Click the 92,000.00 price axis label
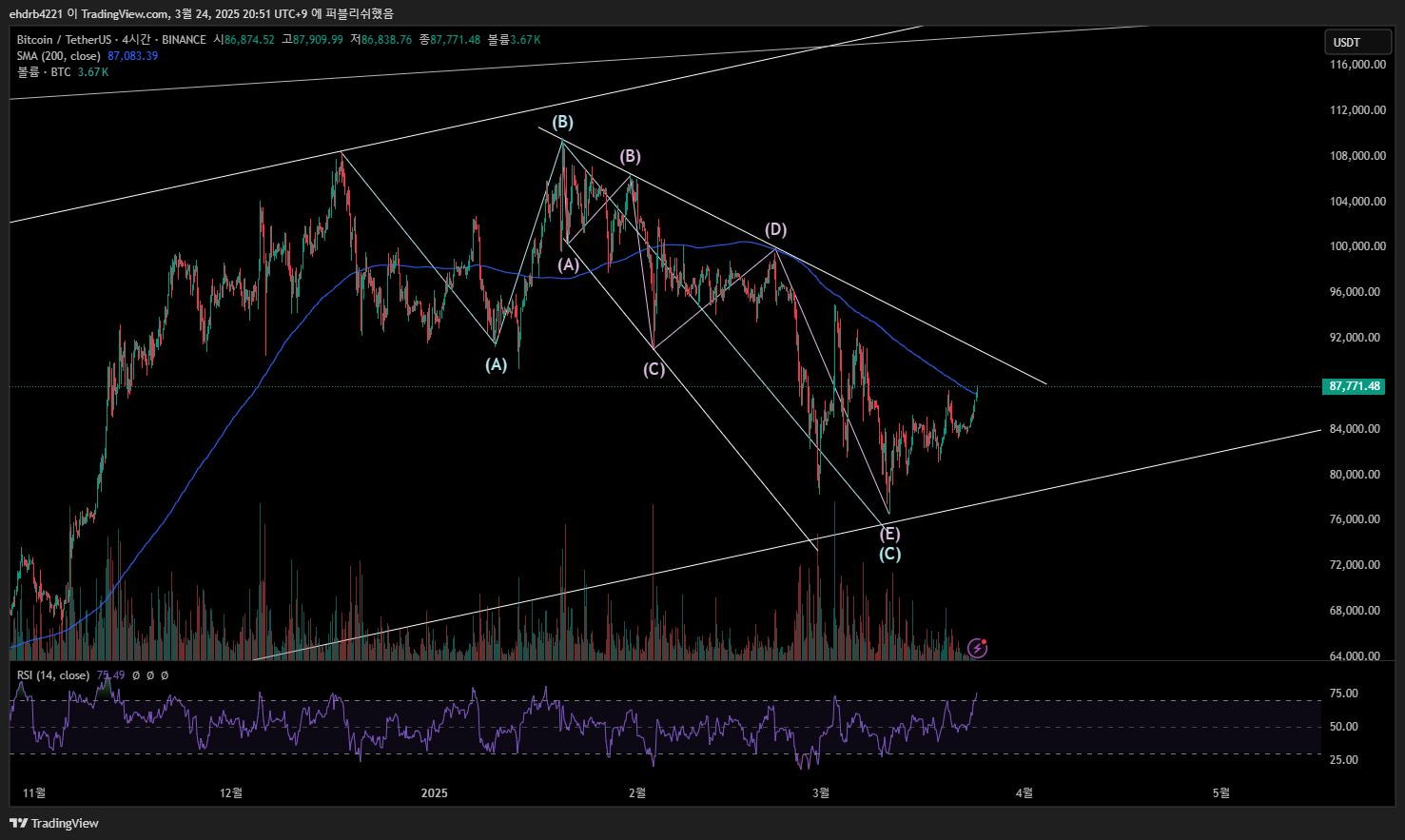This screenshot has width=1405, height=840. point(1355,338)
